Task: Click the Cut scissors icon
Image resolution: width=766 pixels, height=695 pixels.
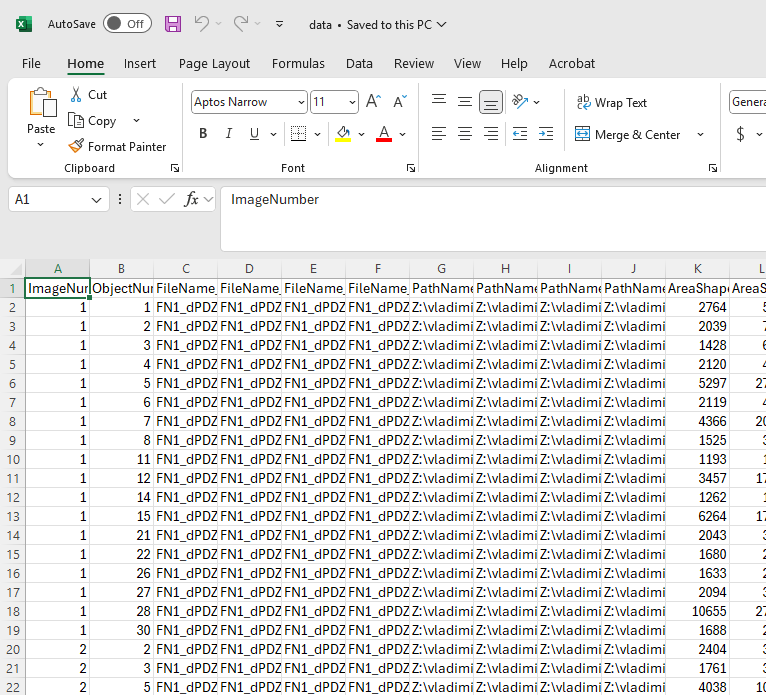Action: click(x=77, y=95)
